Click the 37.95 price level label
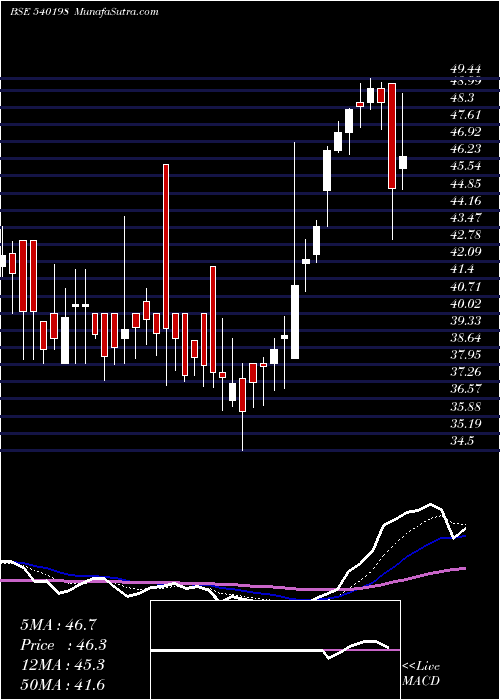Screen dimensions: 500x700 (x=466, y=355)
